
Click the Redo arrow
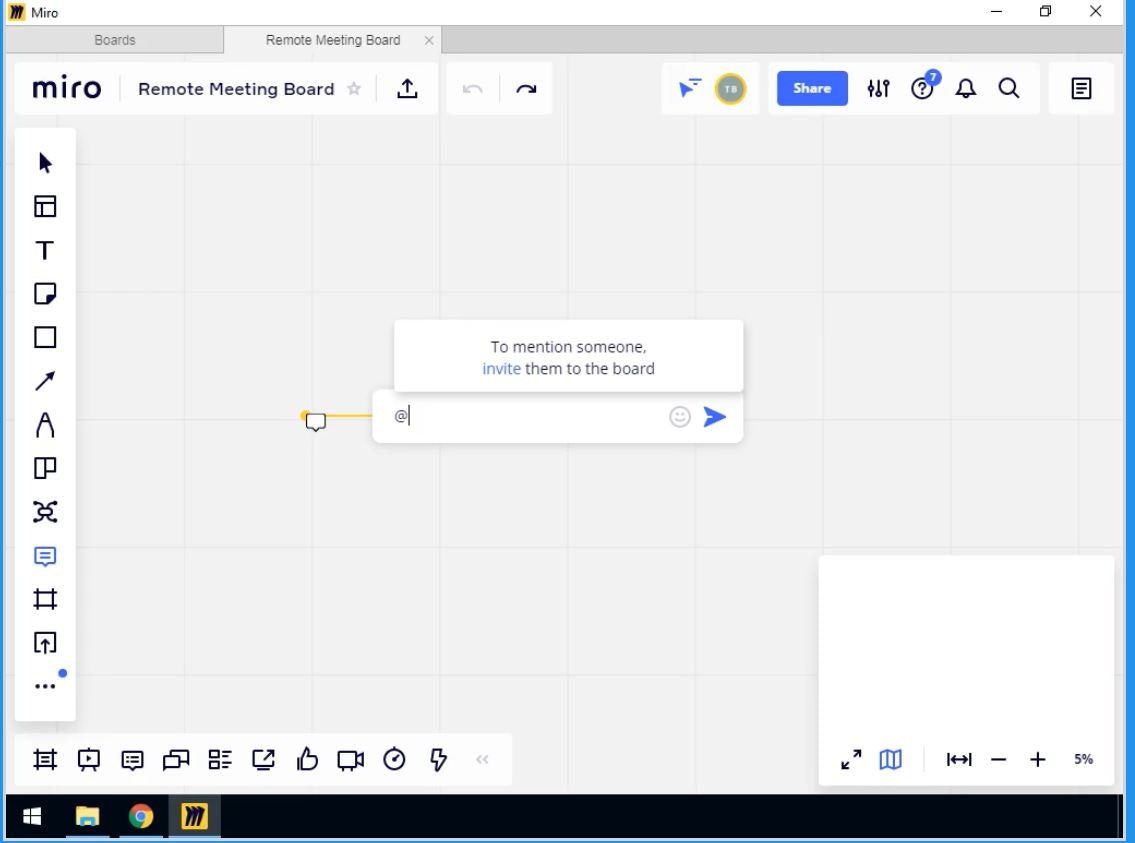click(x=526, y=89)
